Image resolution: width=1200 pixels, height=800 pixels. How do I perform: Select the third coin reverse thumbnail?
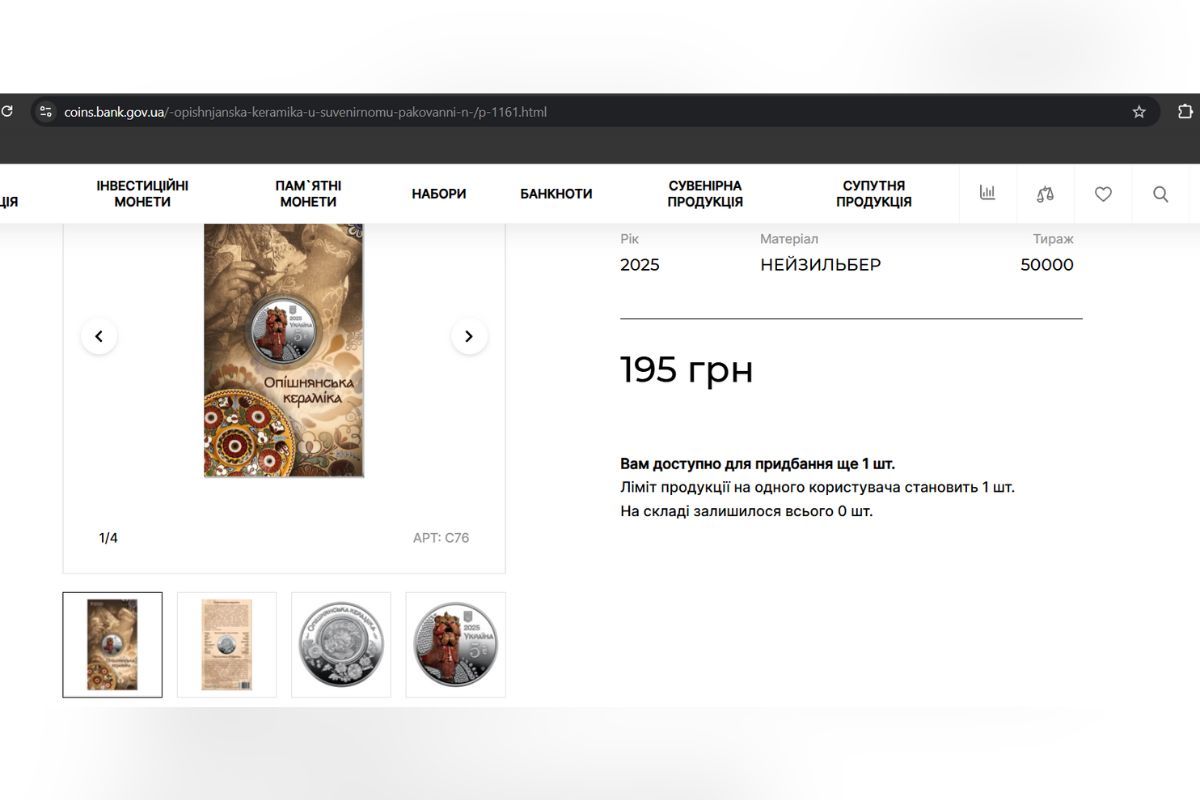coord(341,645)
